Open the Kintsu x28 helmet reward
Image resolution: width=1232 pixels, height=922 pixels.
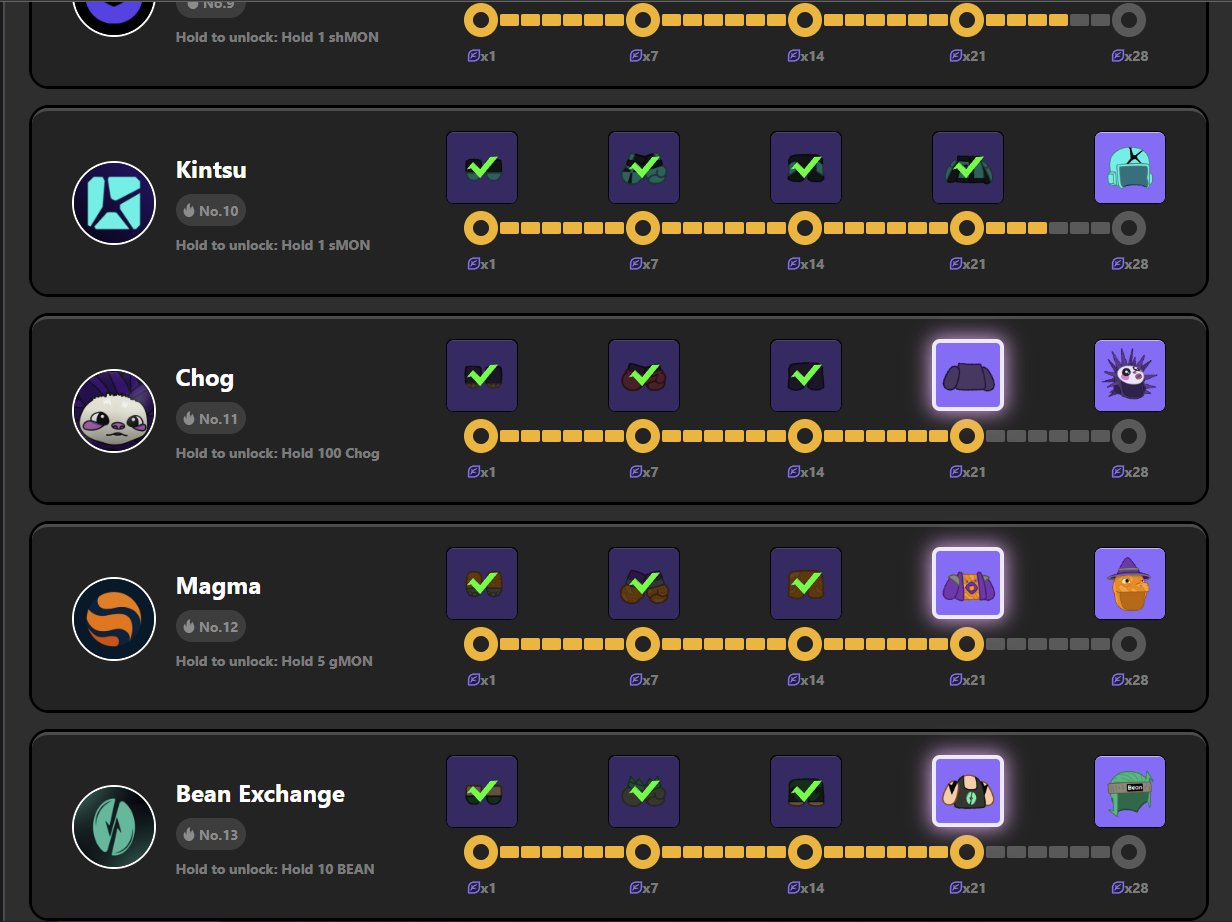click(x=1129, y=167)
